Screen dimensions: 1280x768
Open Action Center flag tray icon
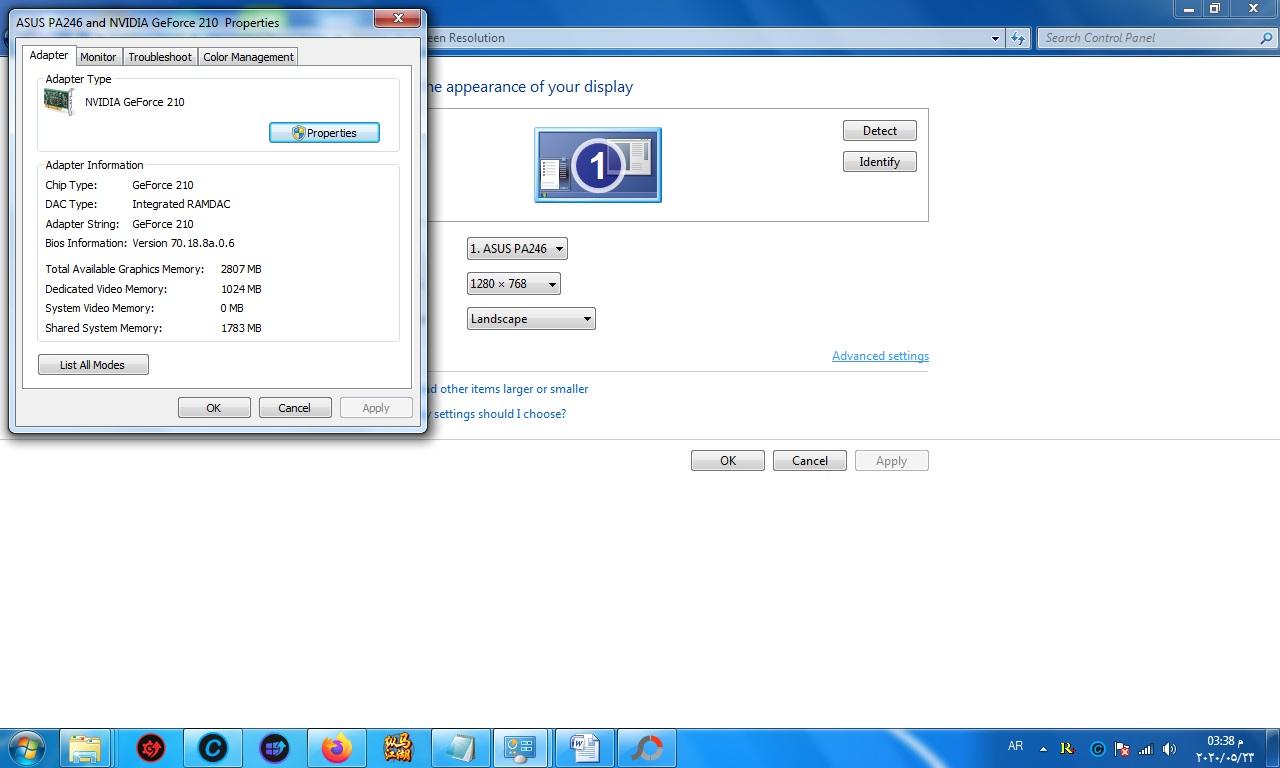[x=1122, y=749]
